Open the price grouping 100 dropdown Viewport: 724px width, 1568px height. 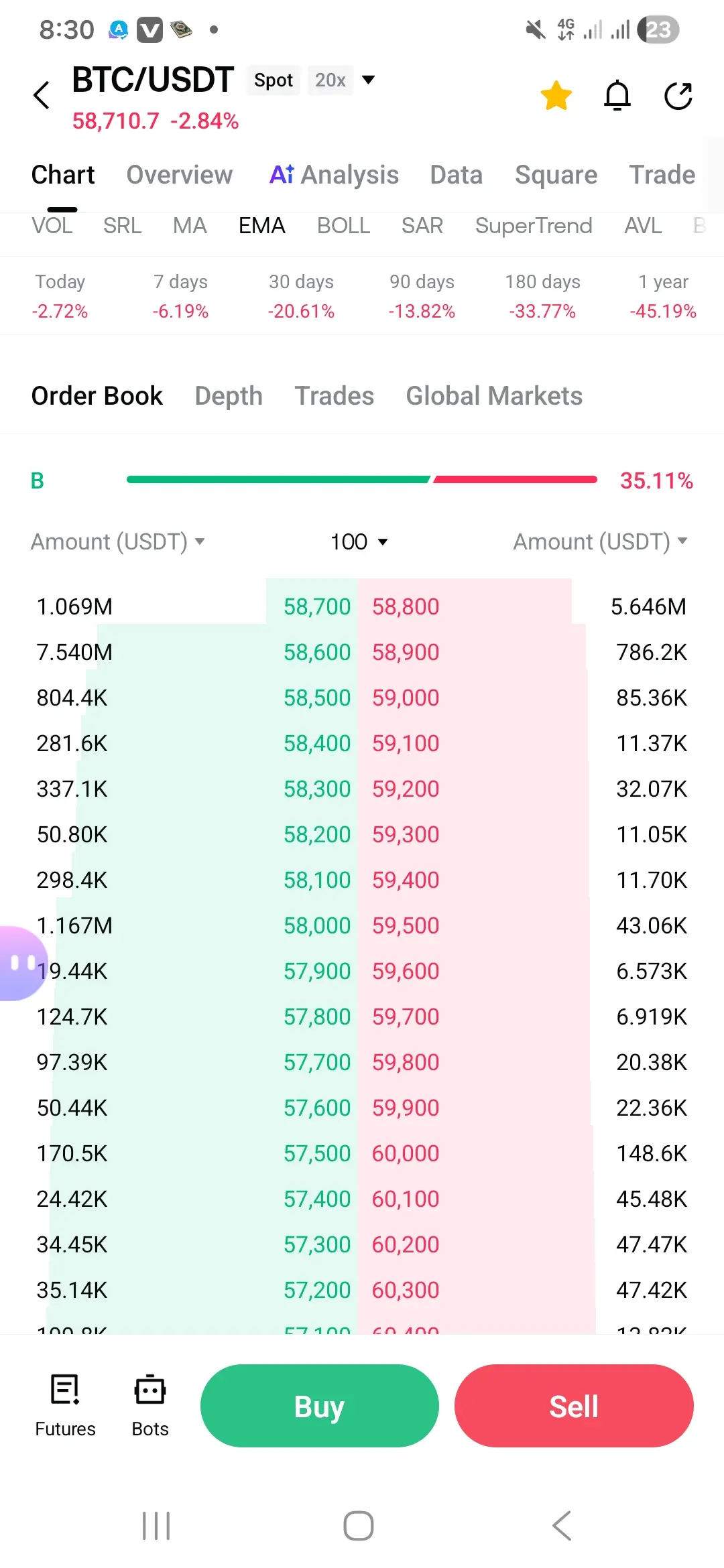point(359,541)
